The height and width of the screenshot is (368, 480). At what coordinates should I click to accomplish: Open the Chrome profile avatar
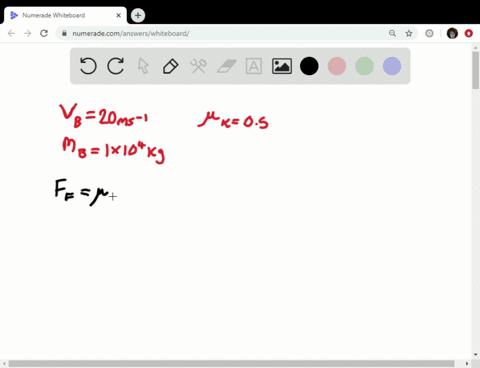point(452,33)
